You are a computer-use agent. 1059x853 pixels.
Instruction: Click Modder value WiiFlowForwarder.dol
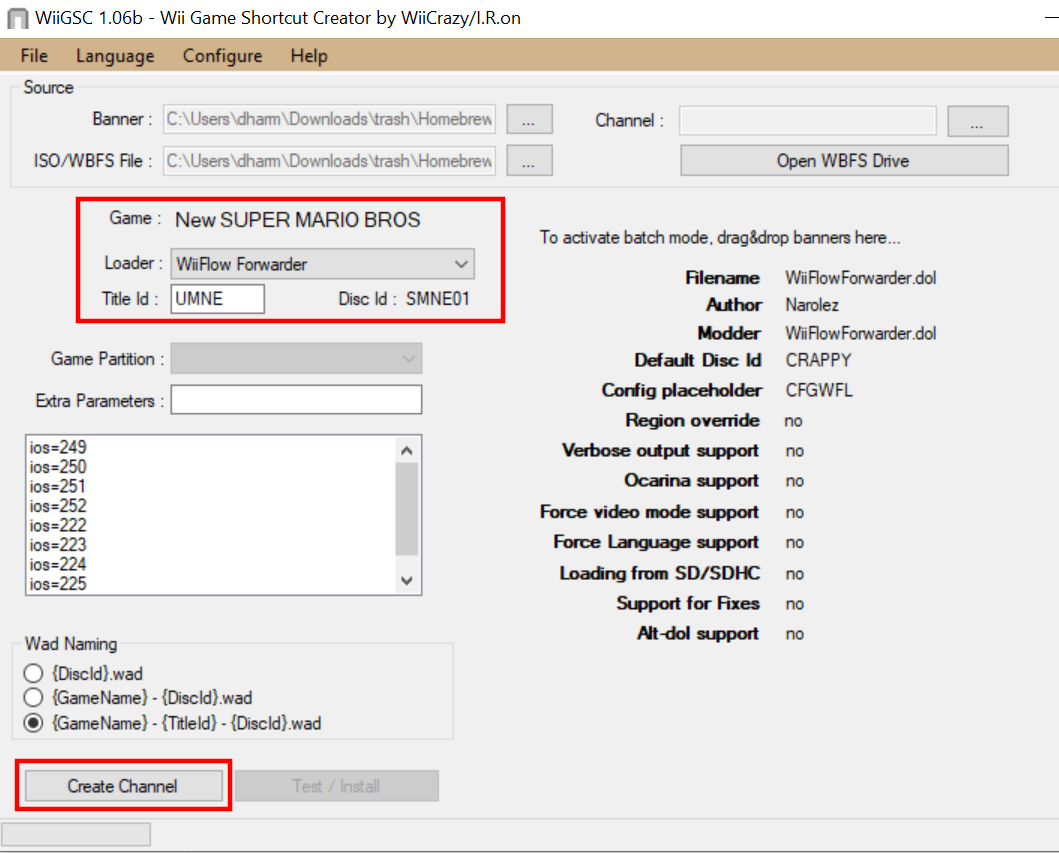pyautogui.click(x=860, y=334)
